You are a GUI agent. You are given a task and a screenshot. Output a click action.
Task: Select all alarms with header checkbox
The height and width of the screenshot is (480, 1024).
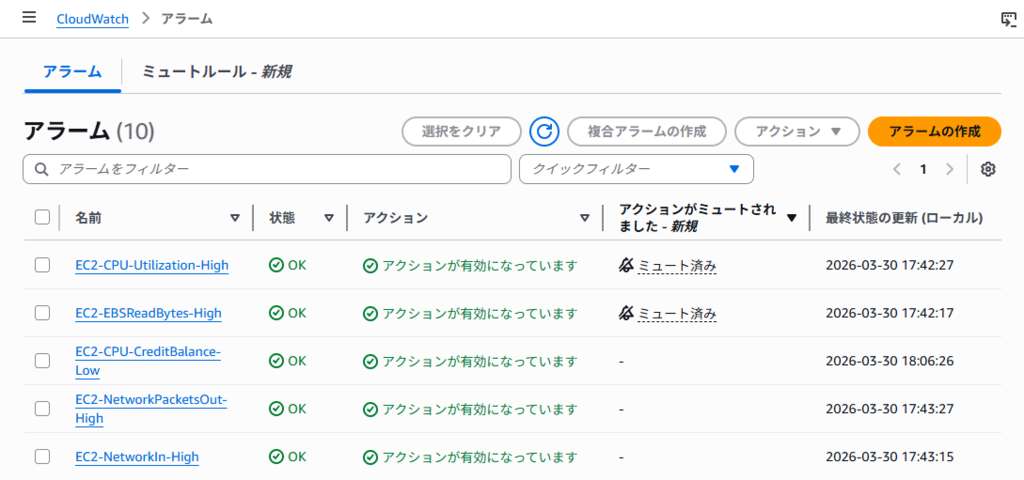[42, 217]
